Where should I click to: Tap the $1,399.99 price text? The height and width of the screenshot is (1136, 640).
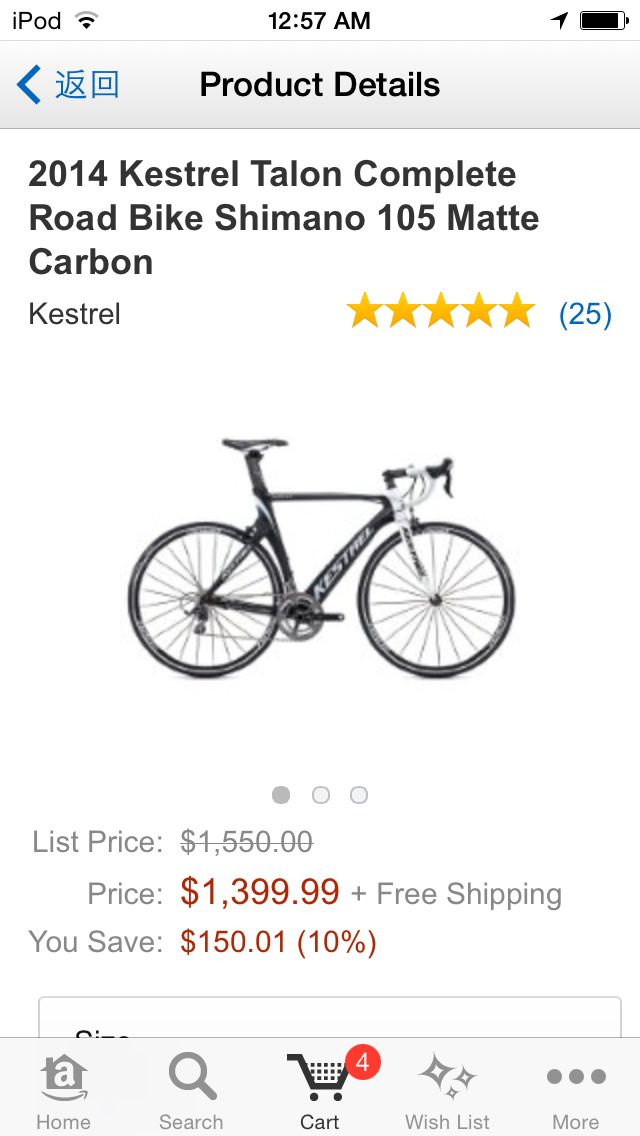tap(259, 892)
